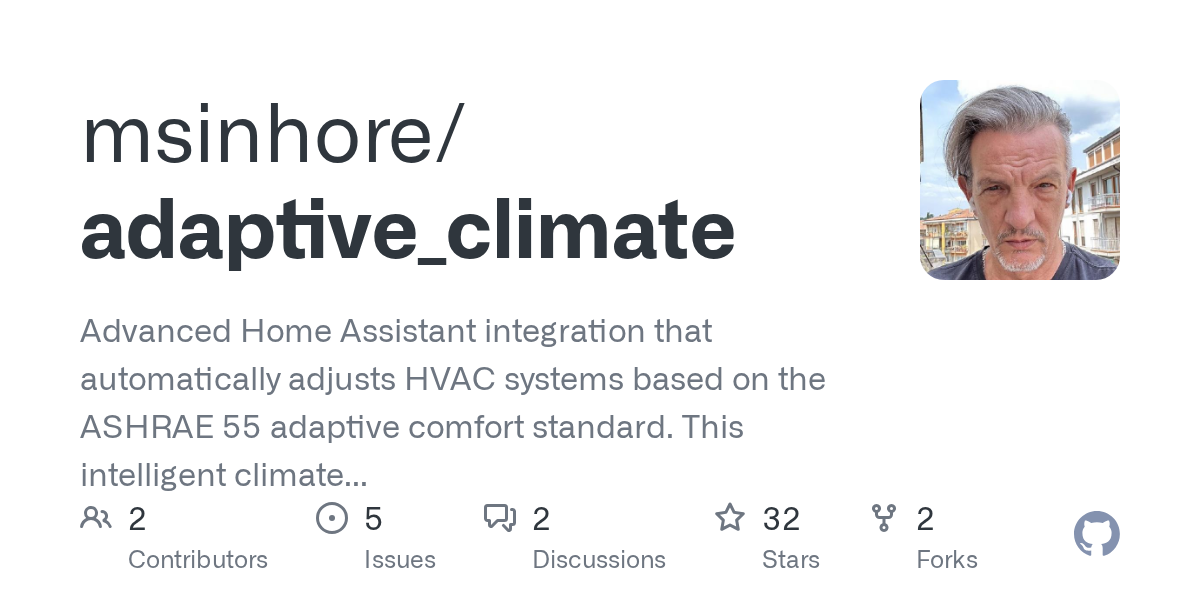Open the adaptive_climate repository title
This screenshot has width=1200, height=600.
tap(408, 230)
